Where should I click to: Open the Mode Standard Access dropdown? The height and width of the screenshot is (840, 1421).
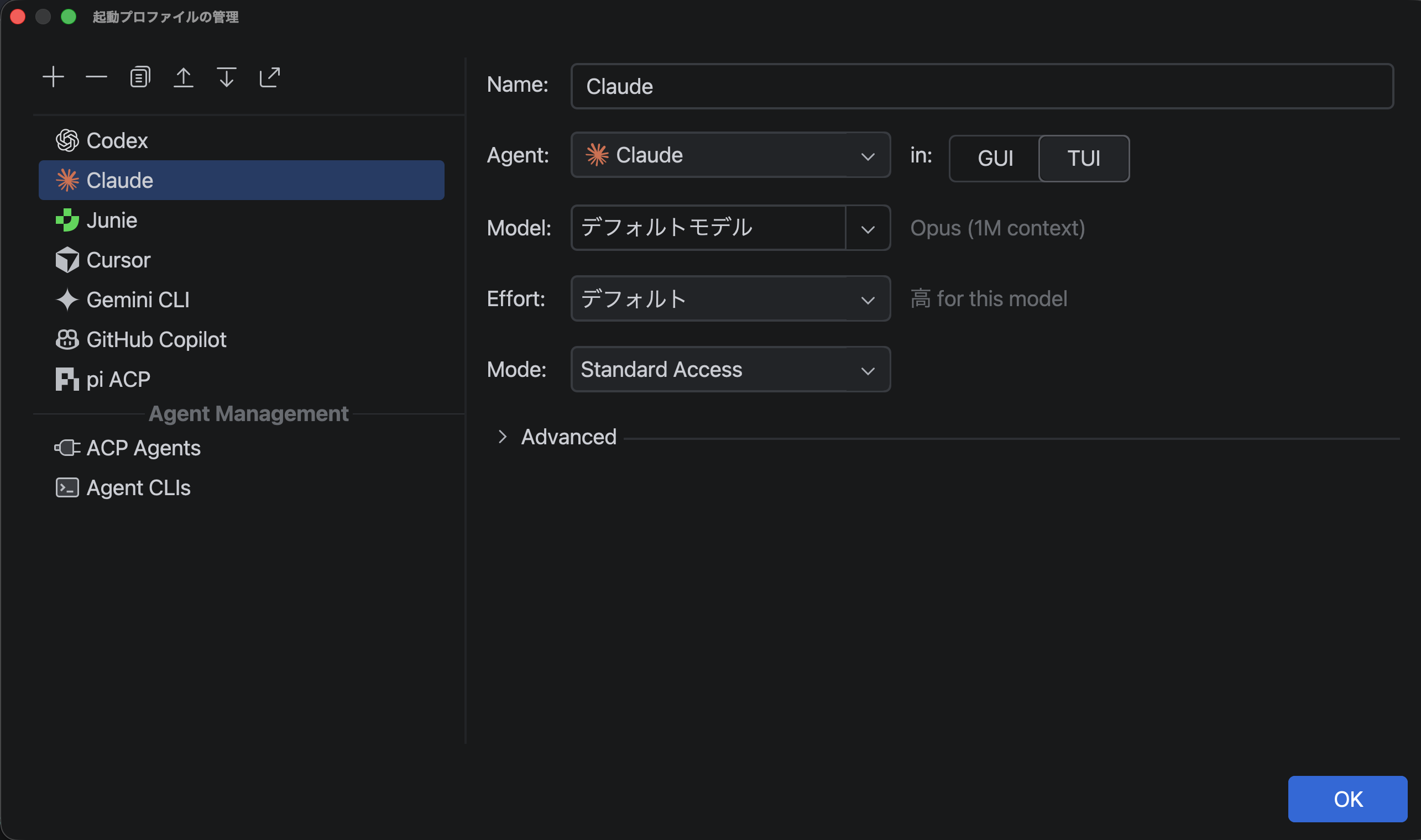point(730,370)
